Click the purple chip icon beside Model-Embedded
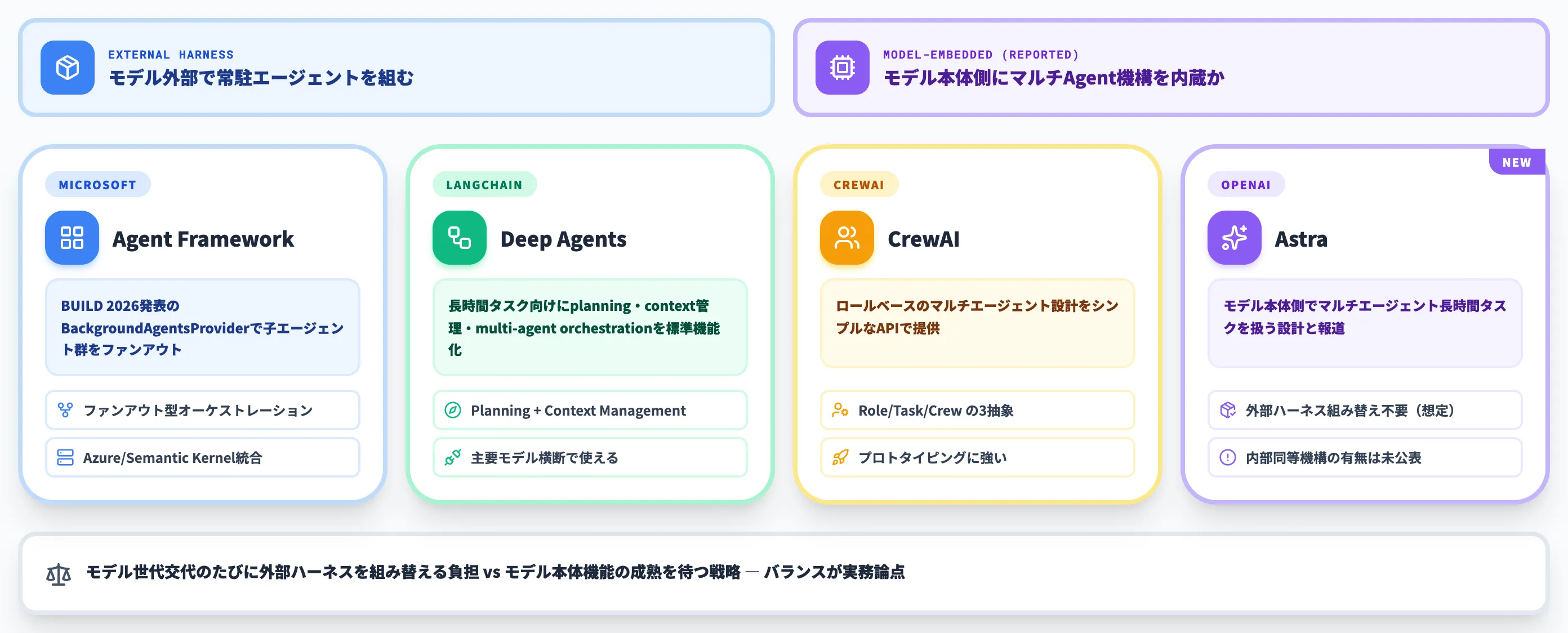1568x633 pixels. click(843, 68)
